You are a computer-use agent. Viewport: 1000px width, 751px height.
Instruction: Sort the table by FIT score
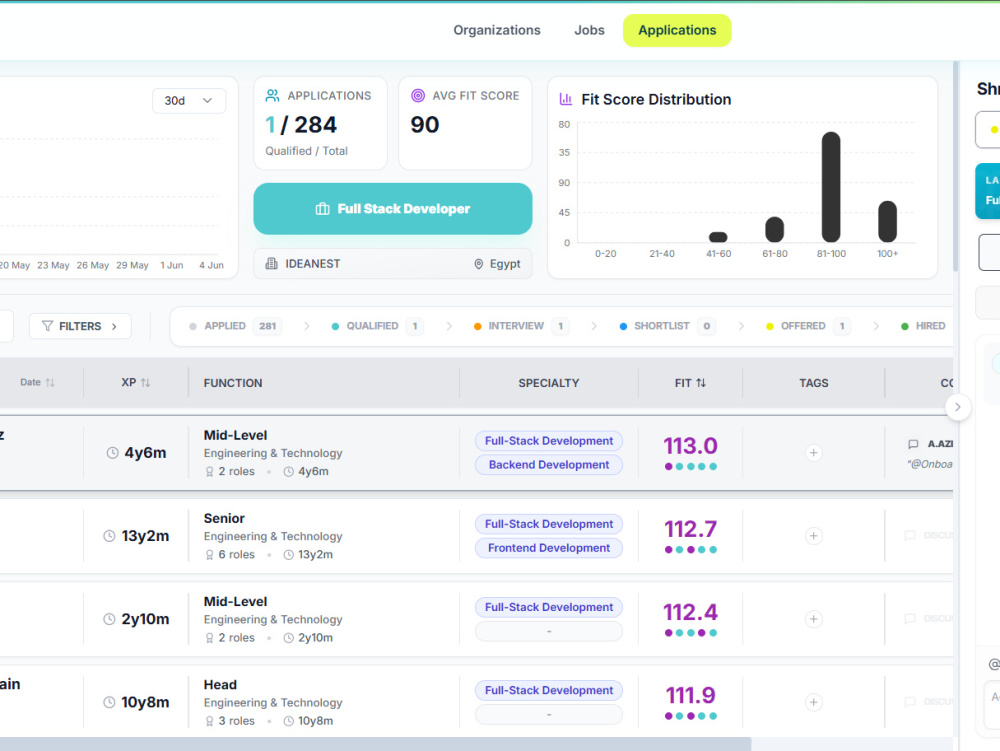pyautogui.click(x=690, y=383)
